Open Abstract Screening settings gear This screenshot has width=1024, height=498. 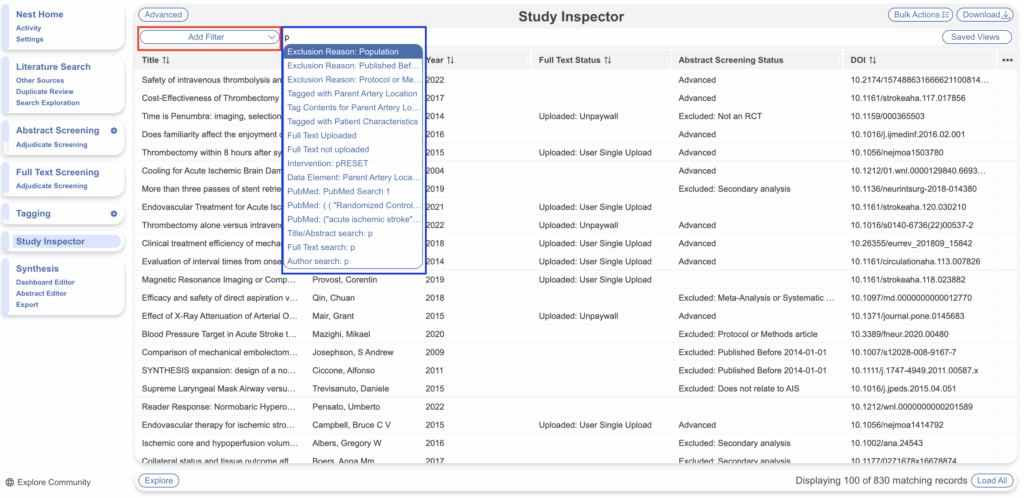coord(114,131)
